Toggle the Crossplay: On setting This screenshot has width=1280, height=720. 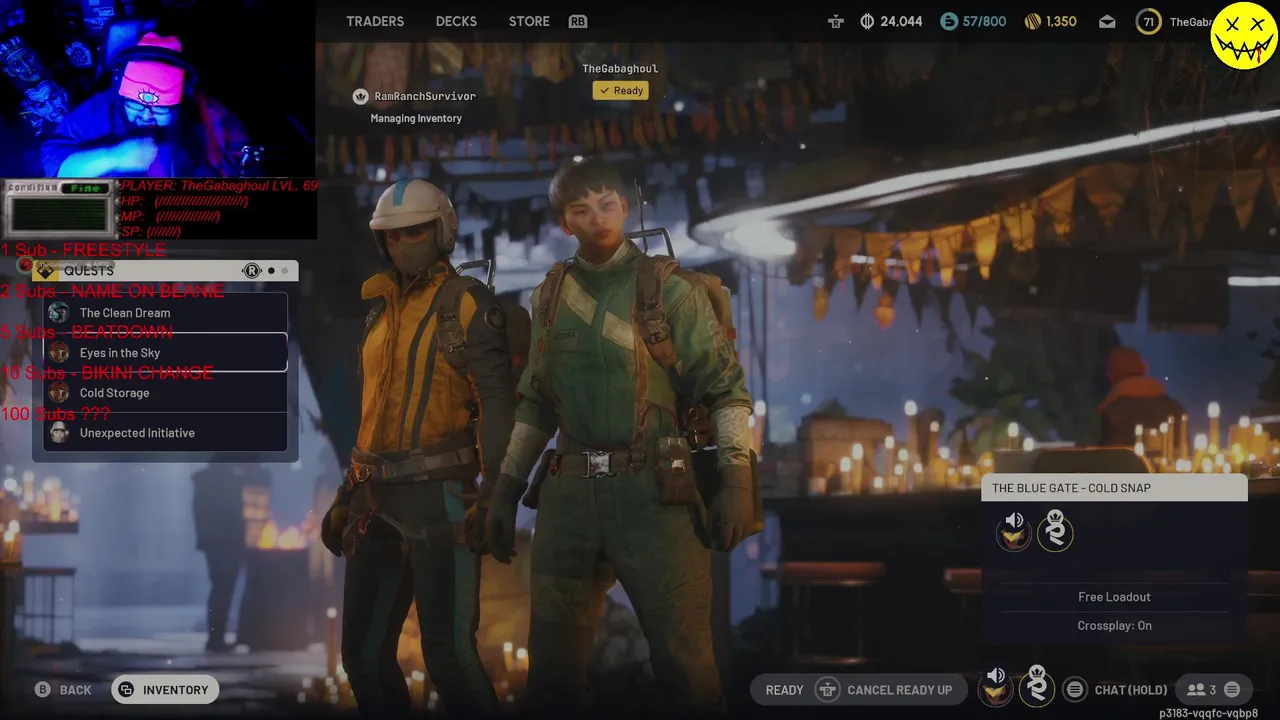[1114, 626]
